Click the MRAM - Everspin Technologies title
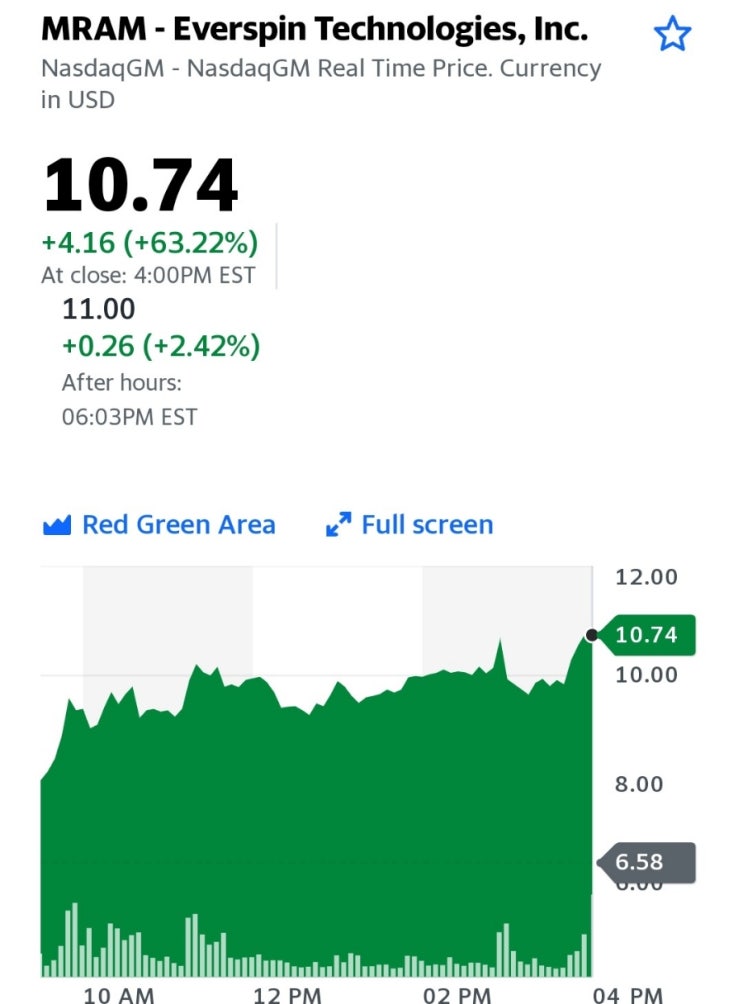The height and width of the screenshot is (1004, 743). pyautogui.click(x=314, y=29)
